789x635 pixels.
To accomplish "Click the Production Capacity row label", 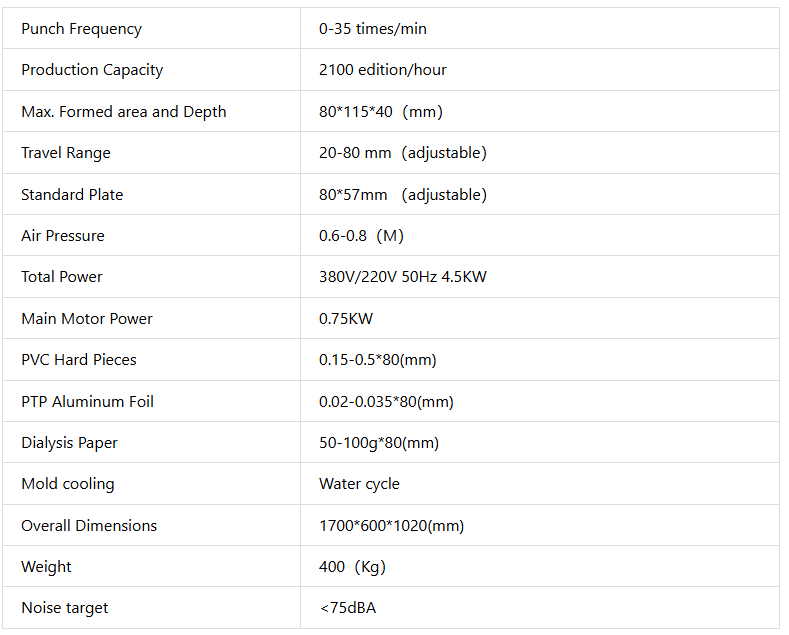I will pos(92,70).
